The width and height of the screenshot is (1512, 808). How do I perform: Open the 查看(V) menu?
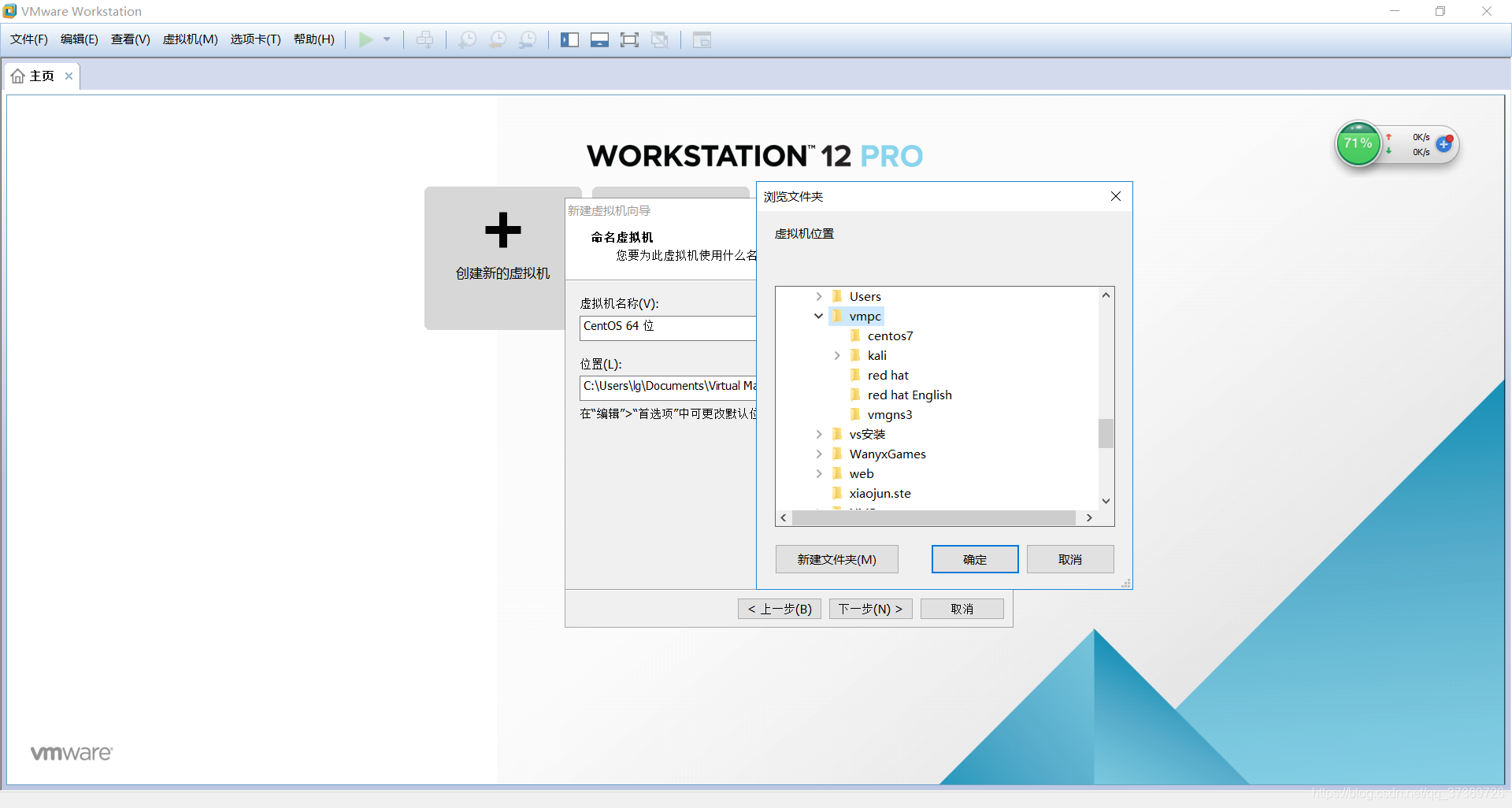(131, 39)
